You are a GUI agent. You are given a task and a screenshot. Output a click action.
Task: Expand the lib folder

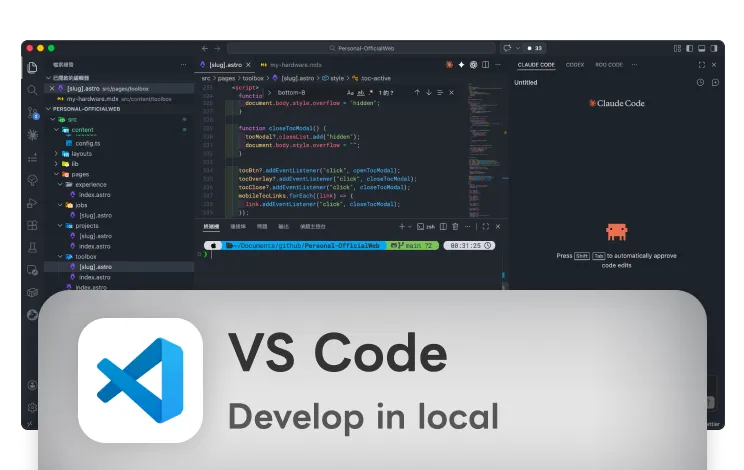[x=56, y=164]
